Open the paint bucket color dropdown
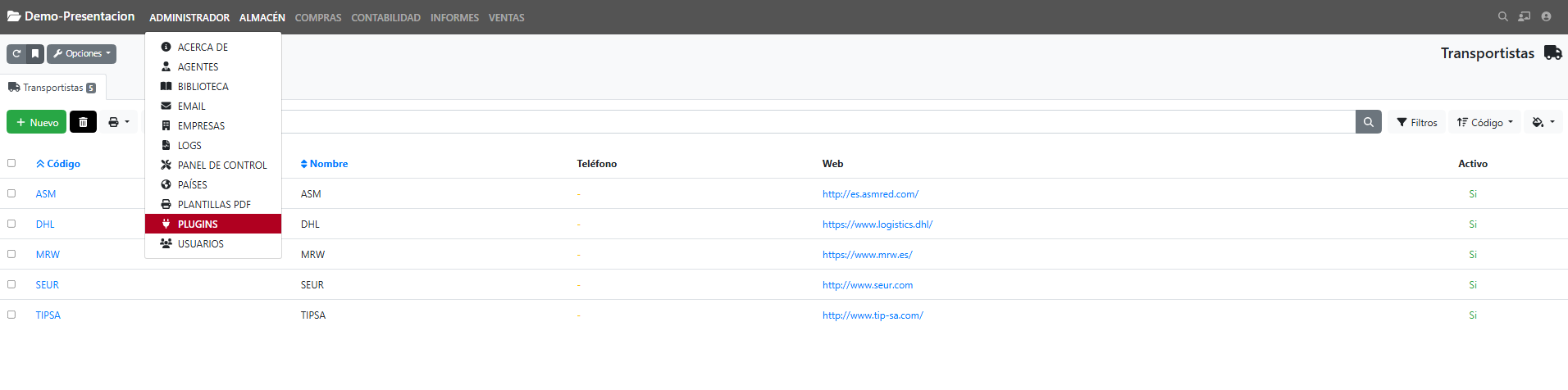Viewport: 1568px width, 390px height. (x=1543, y=122)
